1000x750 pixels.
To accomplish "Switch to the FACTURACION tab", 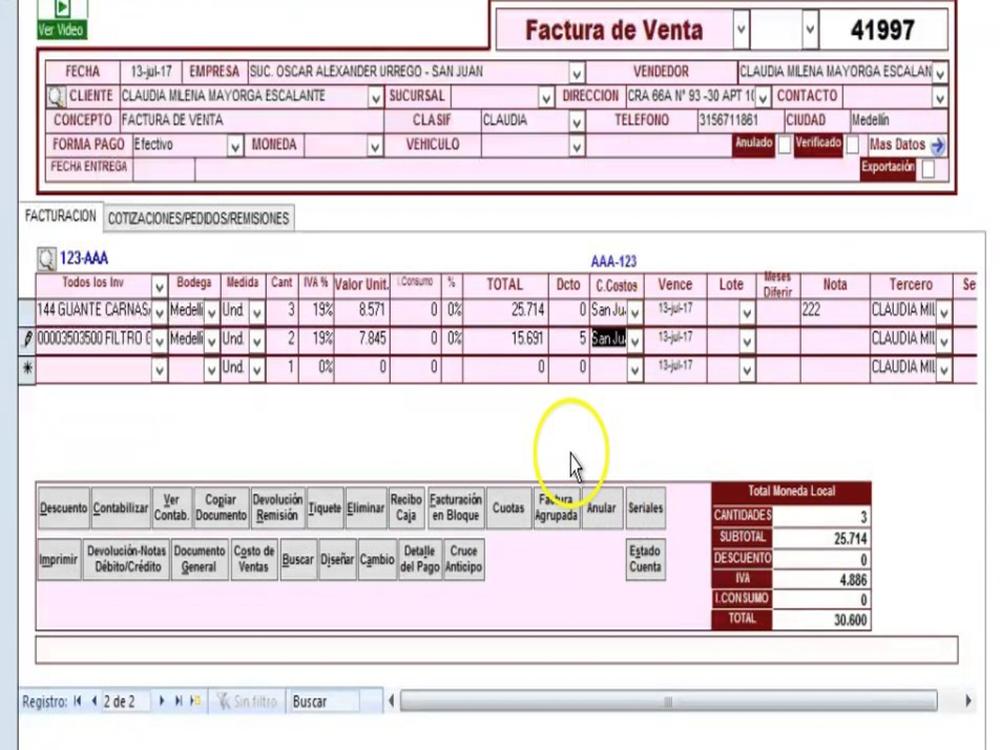I will click(x=61, y=216).
